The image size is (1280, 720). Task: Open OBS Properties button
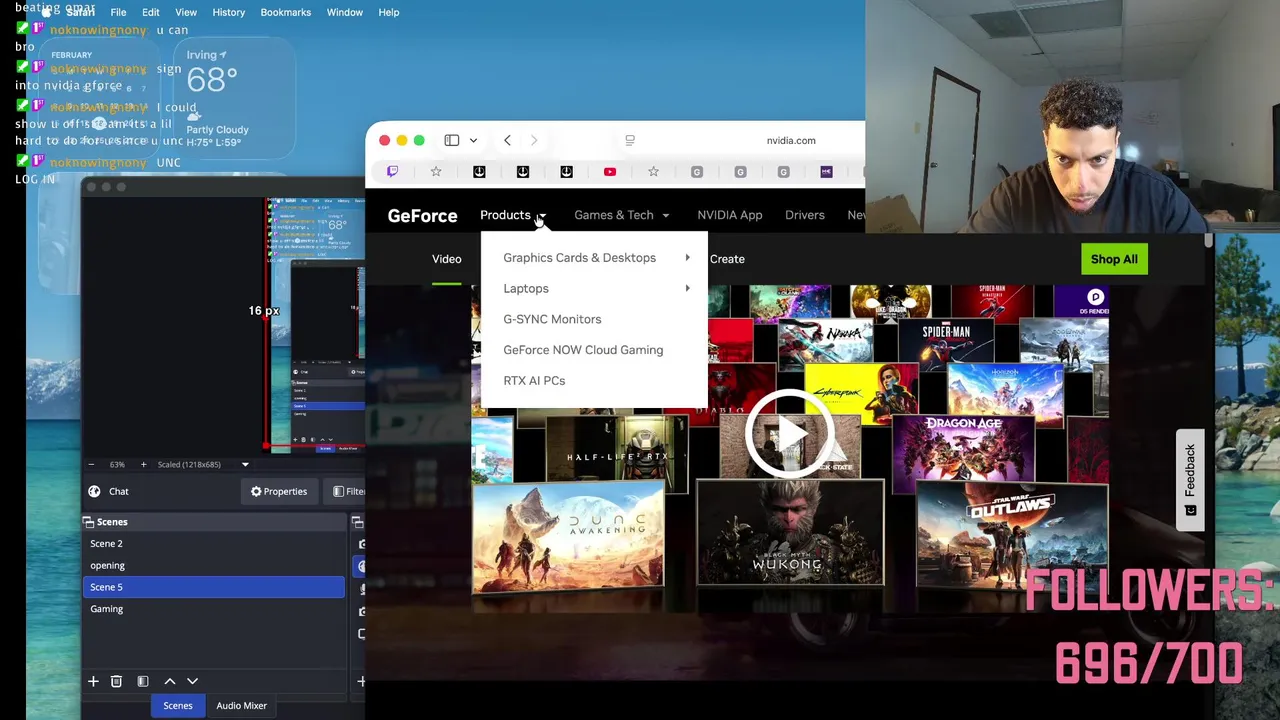pos(279,491)
